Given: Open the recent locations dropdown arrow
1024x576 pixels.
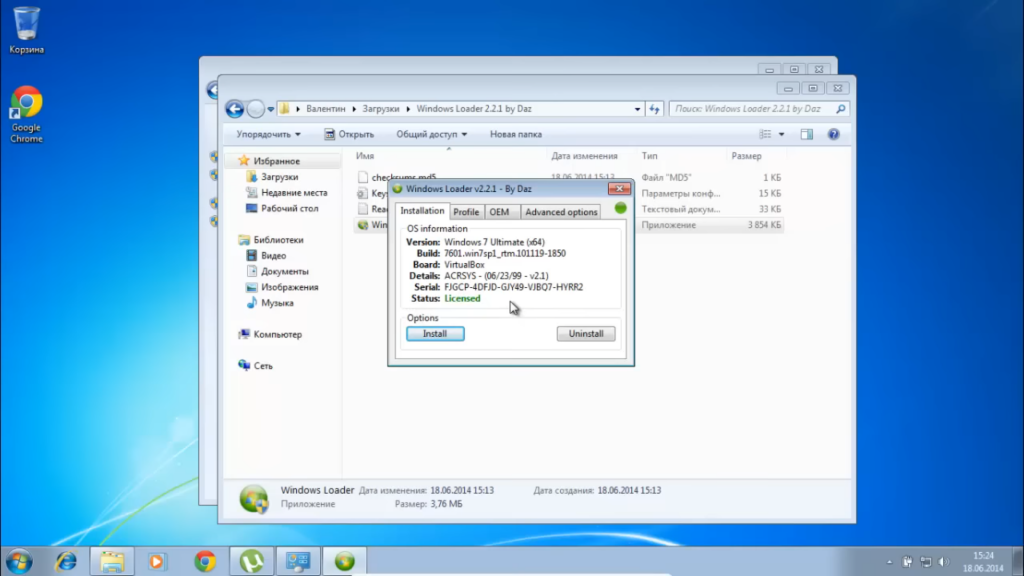Looking at the screenshot, I should coord(270,109).
